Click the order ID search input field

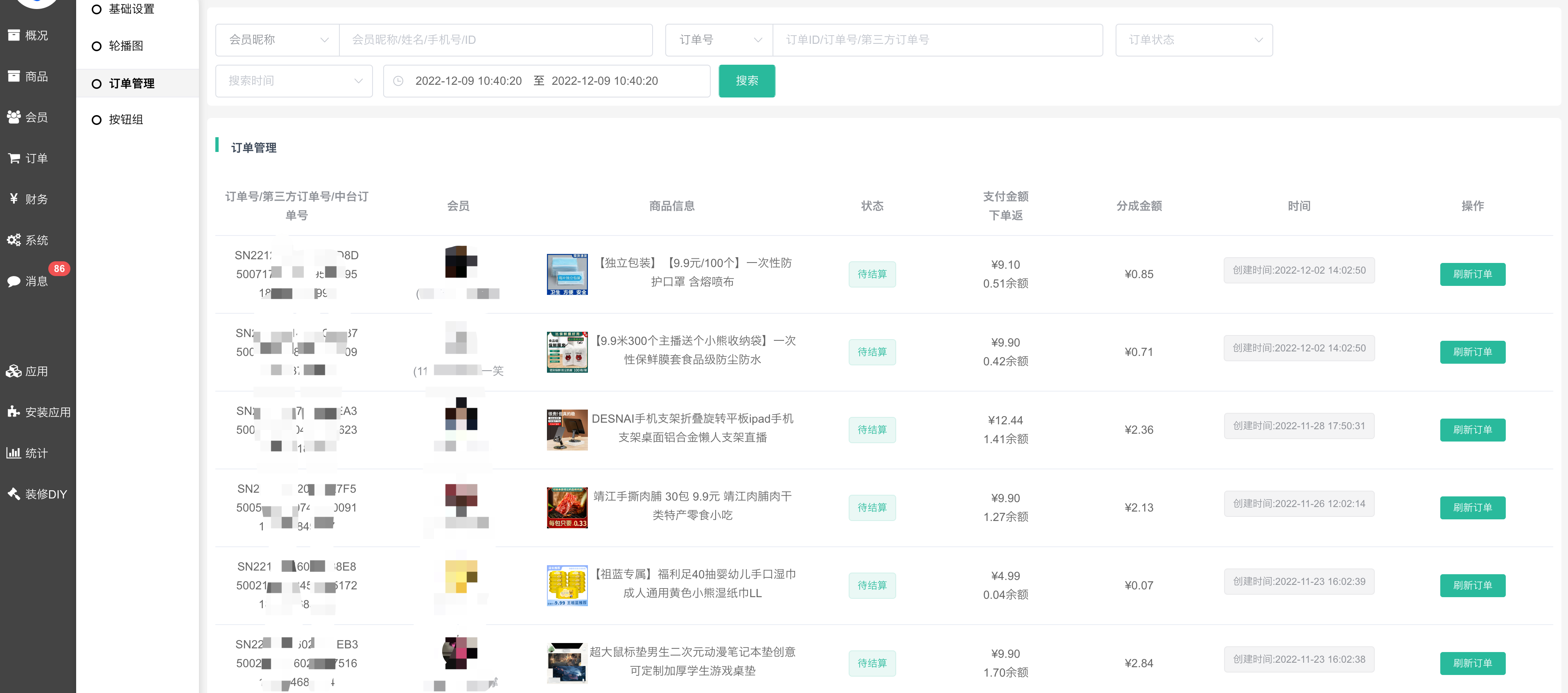click(937, 40)
